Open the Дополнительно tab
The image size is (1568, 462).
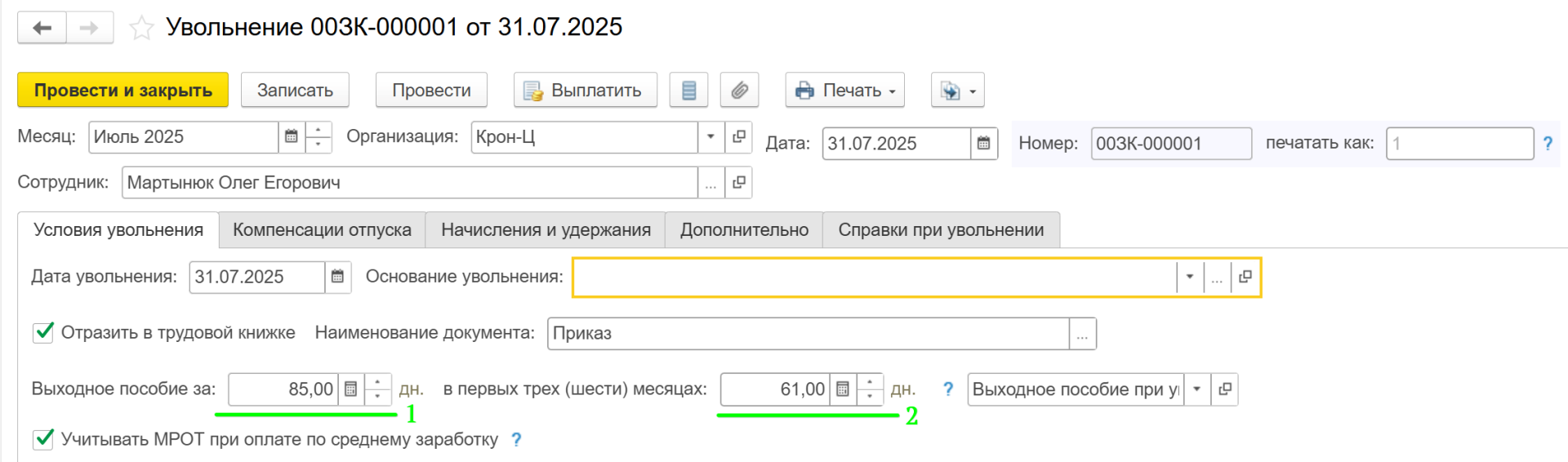pyautogui.click(x=744, y=230)
